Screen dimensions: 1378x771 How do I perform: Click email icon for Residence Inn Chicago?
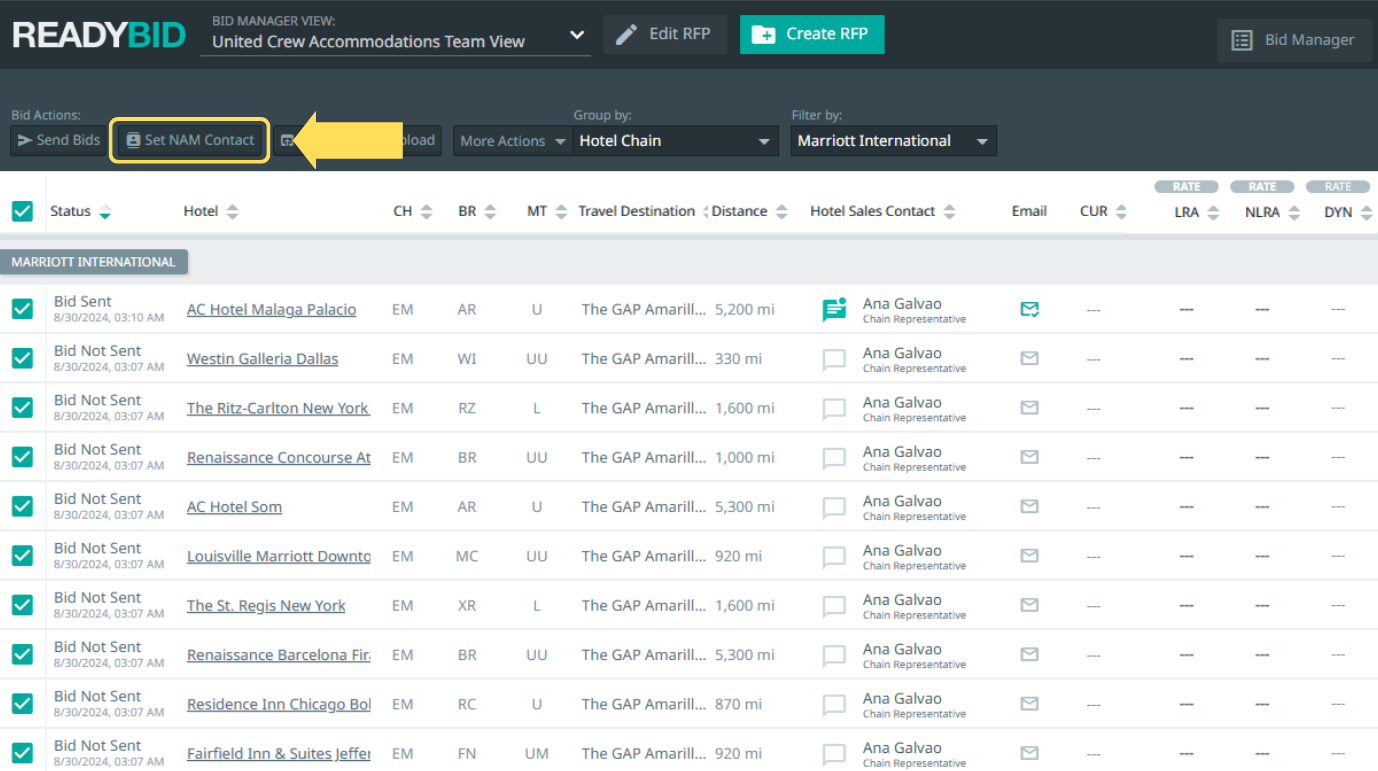[x=1029, y=703]
